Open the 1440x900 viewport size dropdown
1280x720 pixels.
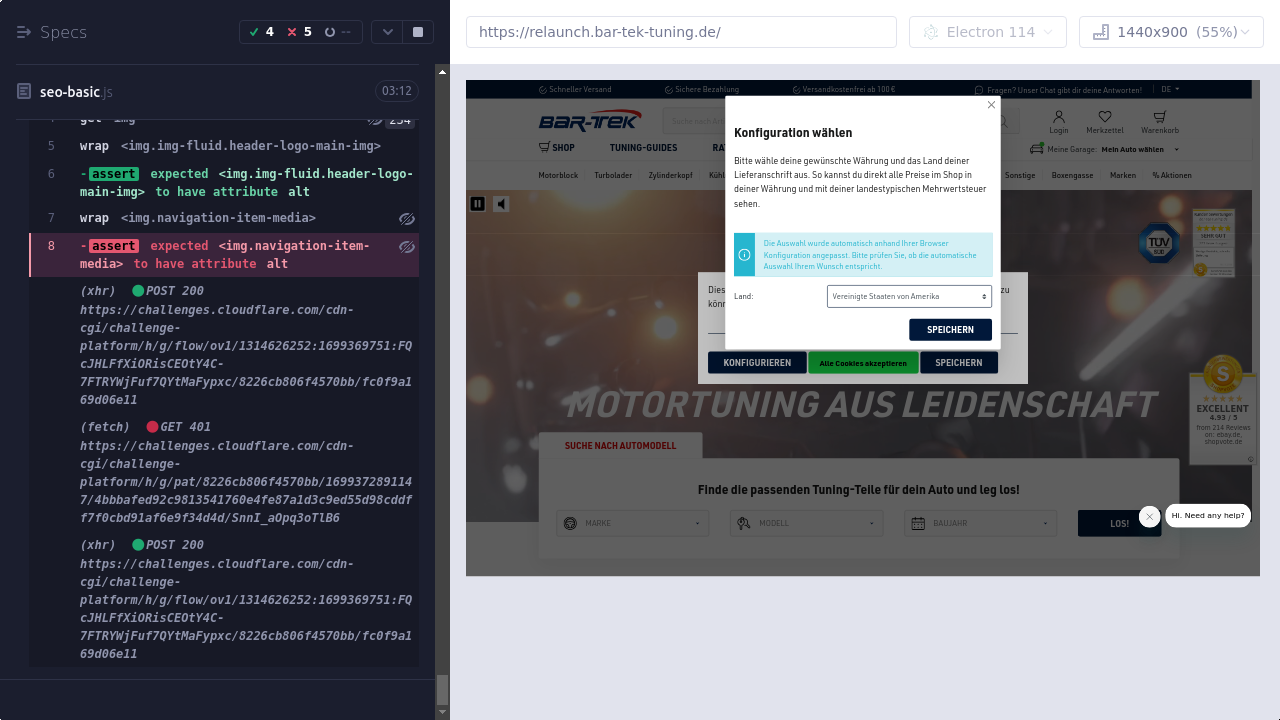click(x=1171, y=32)
